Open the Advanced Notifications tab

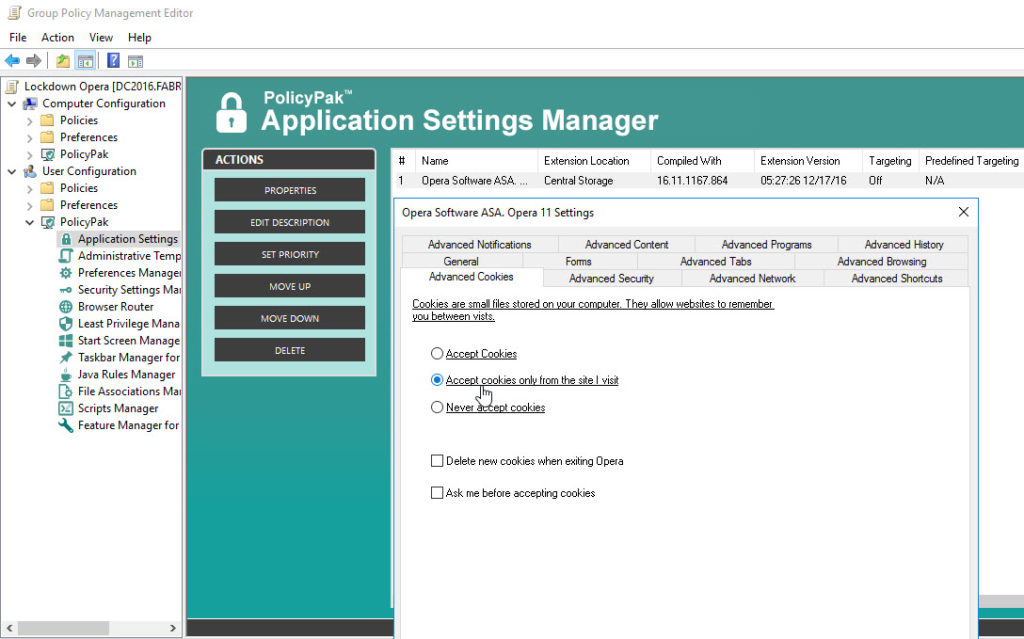point(479,244)
